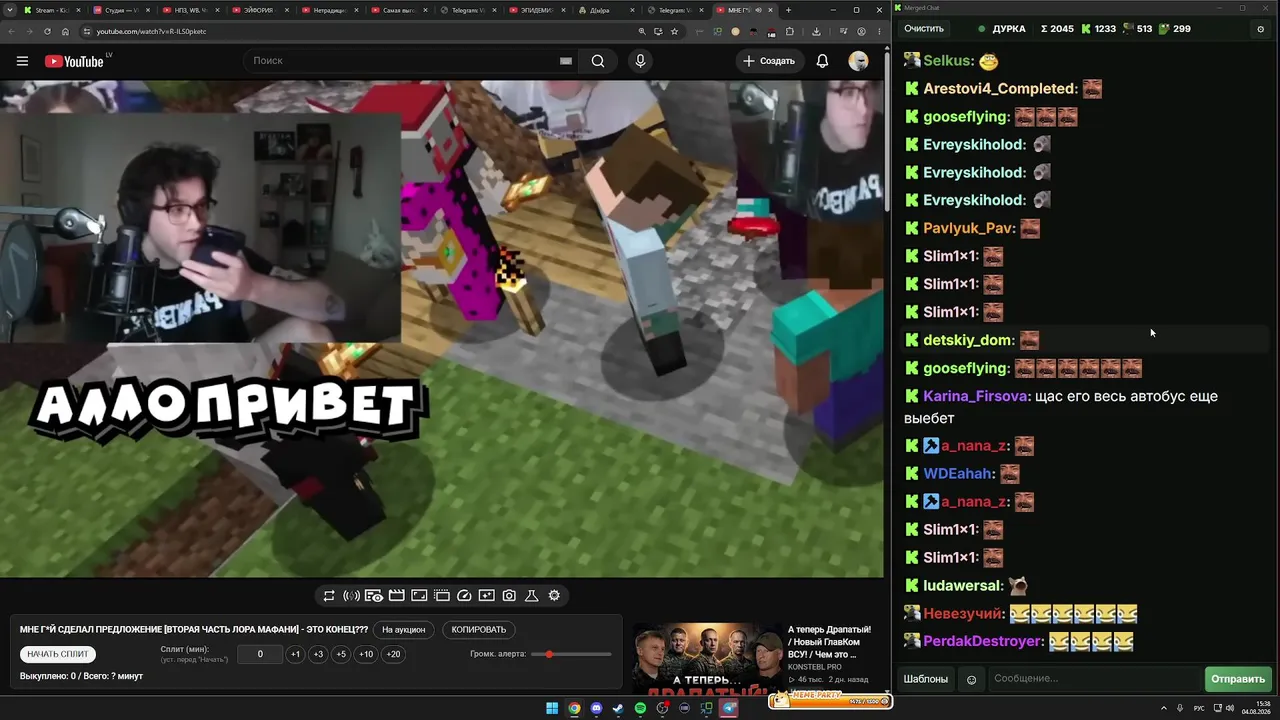Click the На аукцион button

(x=404, y=630)
